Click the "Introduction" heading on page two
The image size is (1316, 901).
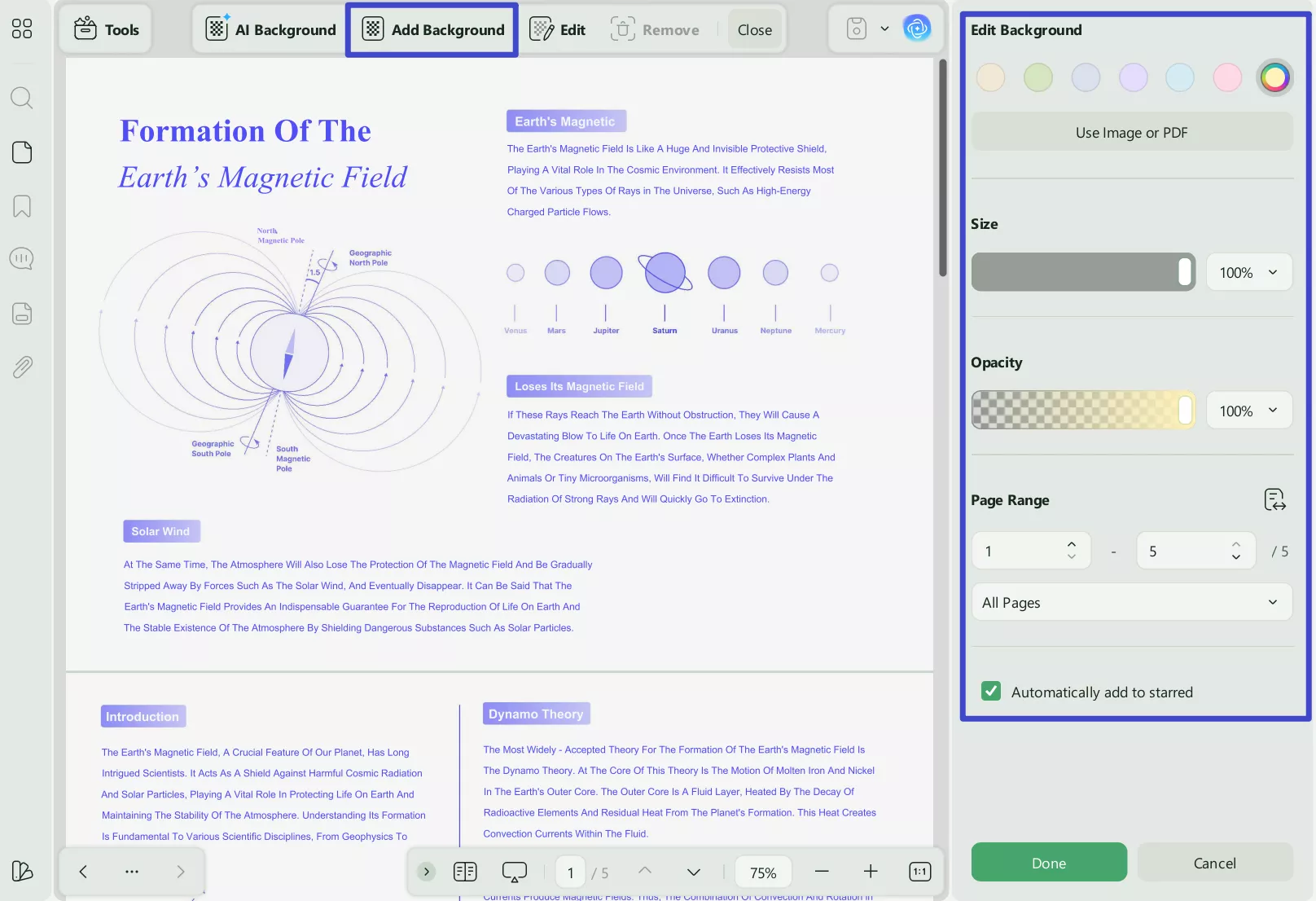point(143,716)
